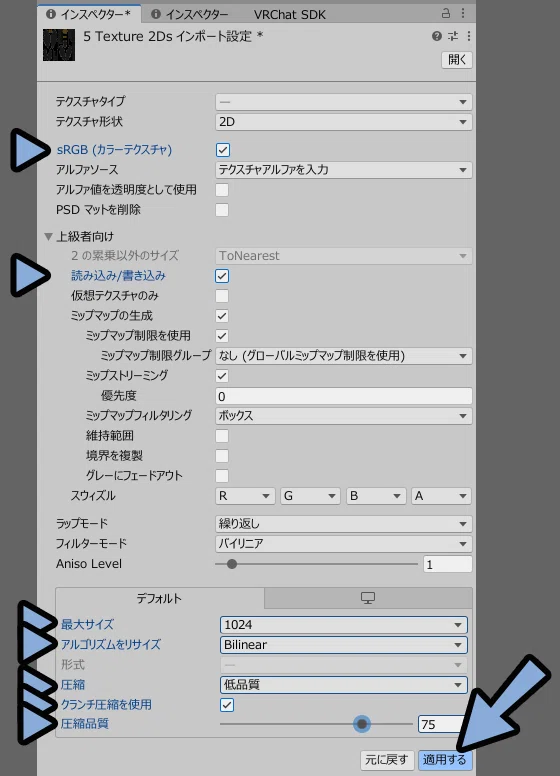The height and width of the screenshot is (776, 560).
Task: Open the import settings header more-options menu
Action: 468,36
